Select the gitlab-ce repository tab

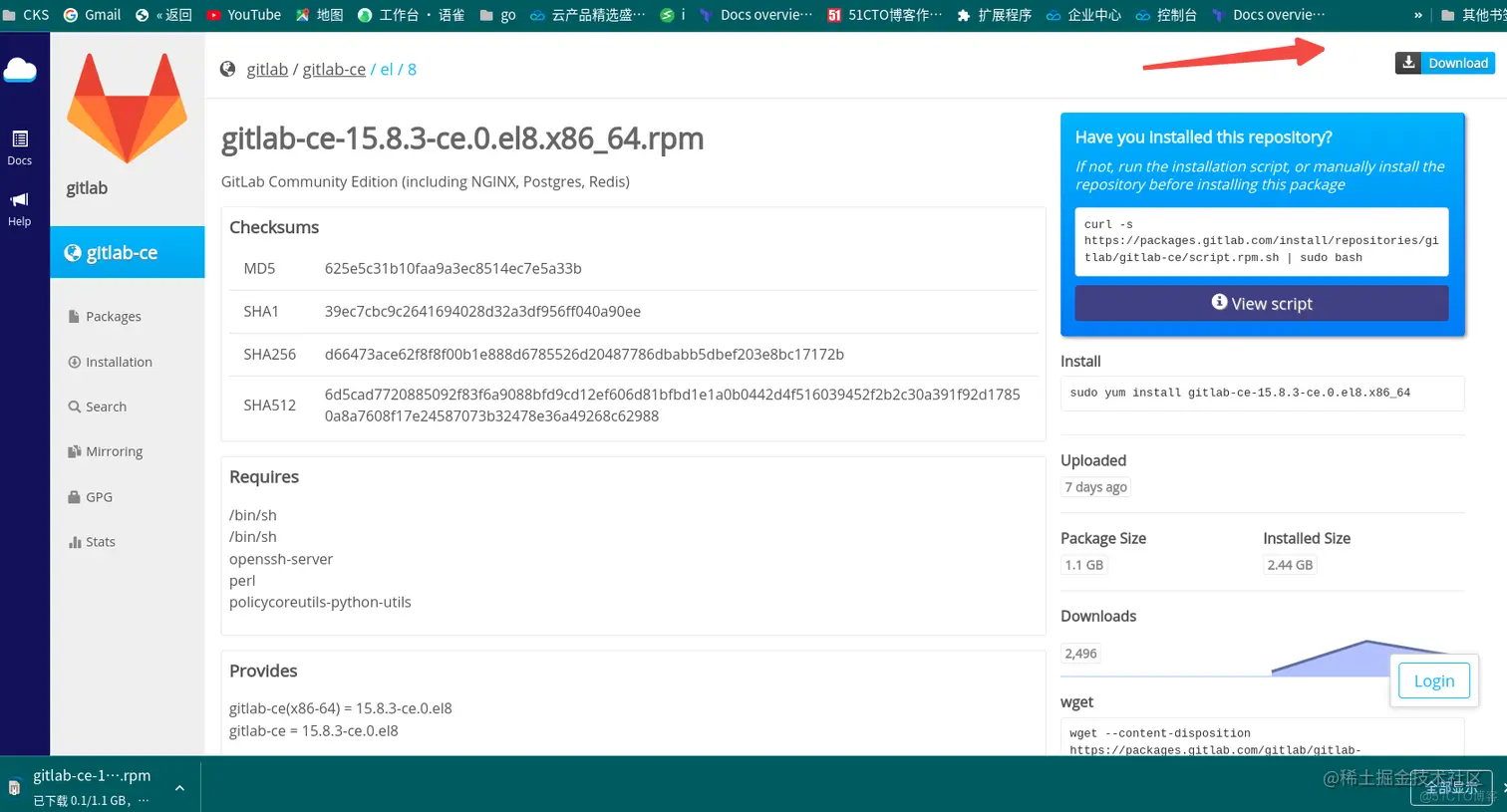pyautogui.click(x=128, y=252)
